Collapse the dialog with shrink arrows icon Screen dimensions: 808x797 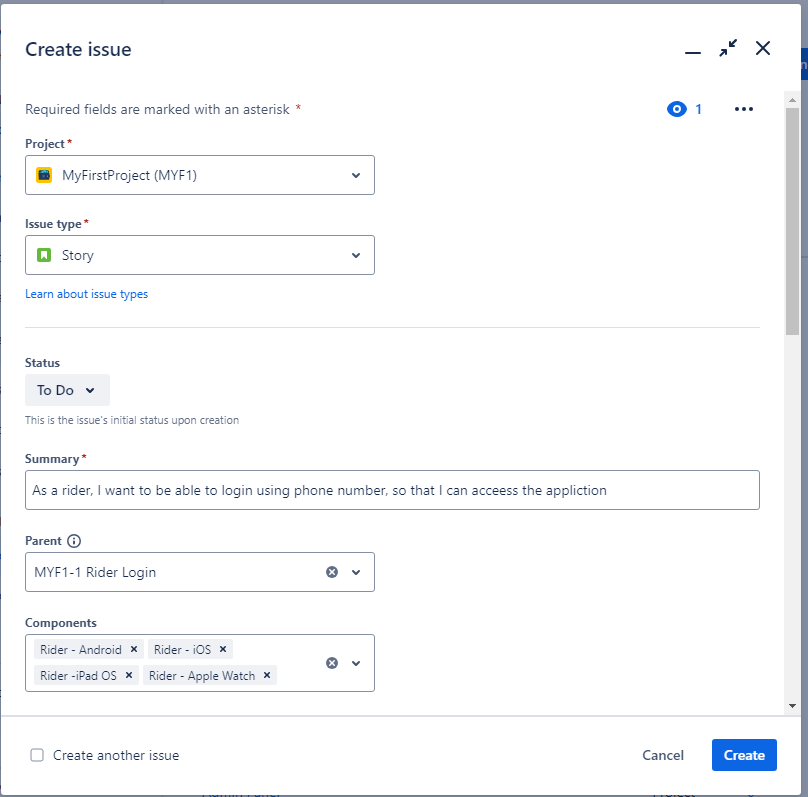[728, 48]
